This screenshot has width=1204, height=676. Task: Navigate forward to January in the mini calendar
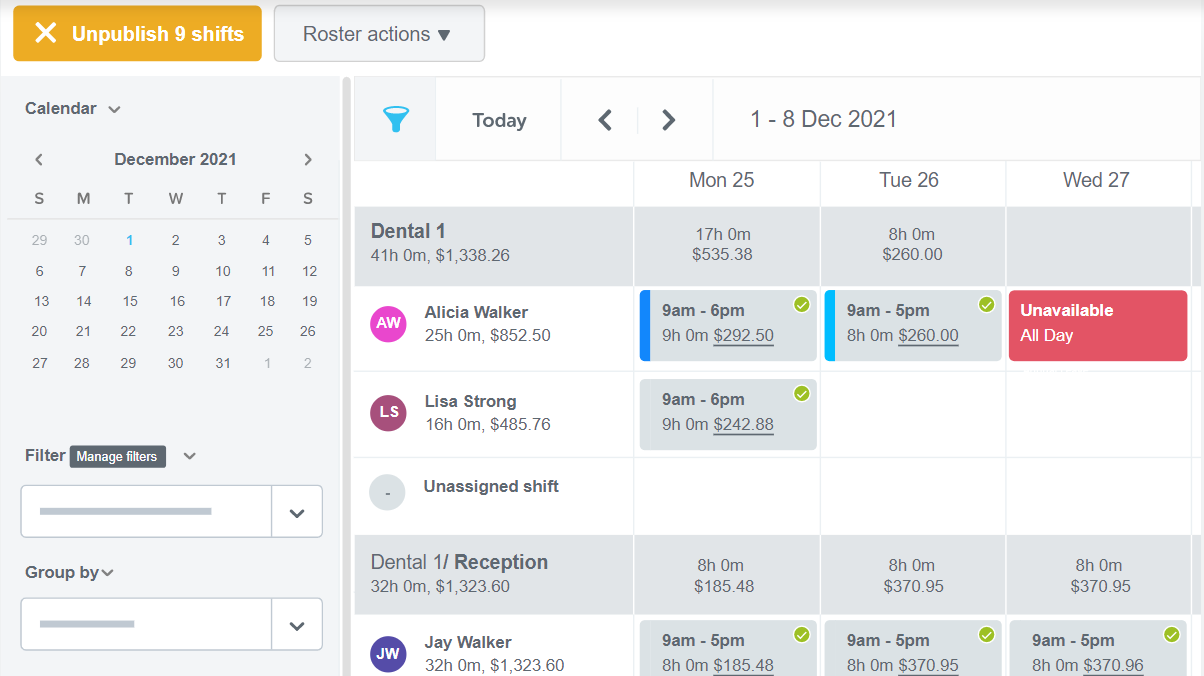(x=308, y=159)
